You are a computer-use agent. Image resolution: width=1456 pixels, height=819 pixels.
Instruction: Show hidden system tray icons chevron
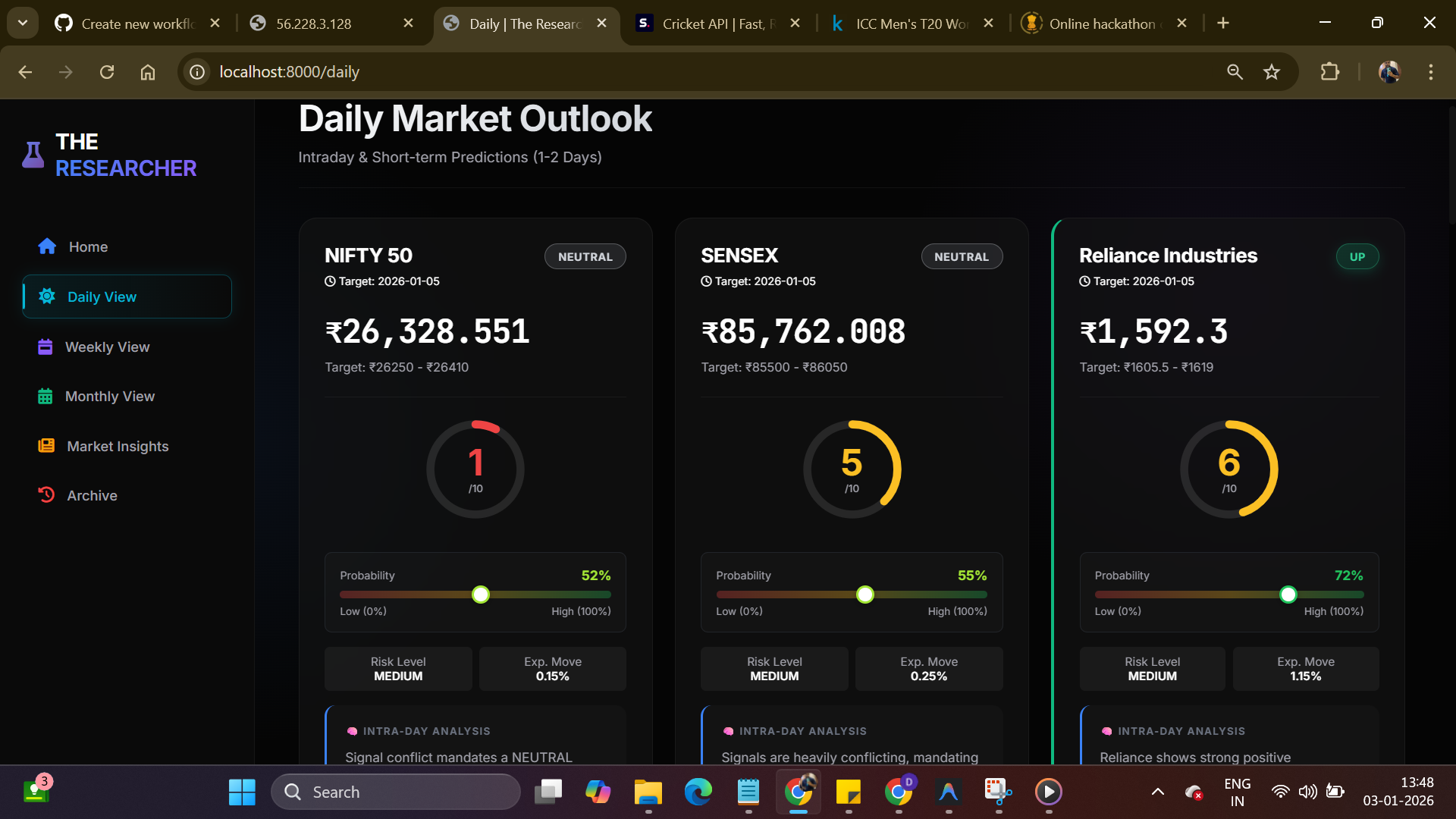pyautogui.click(x=1157, y=792)
